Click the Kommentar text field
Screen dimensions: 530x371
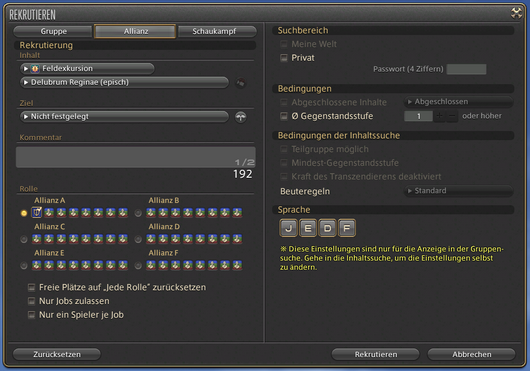[136, 157]
